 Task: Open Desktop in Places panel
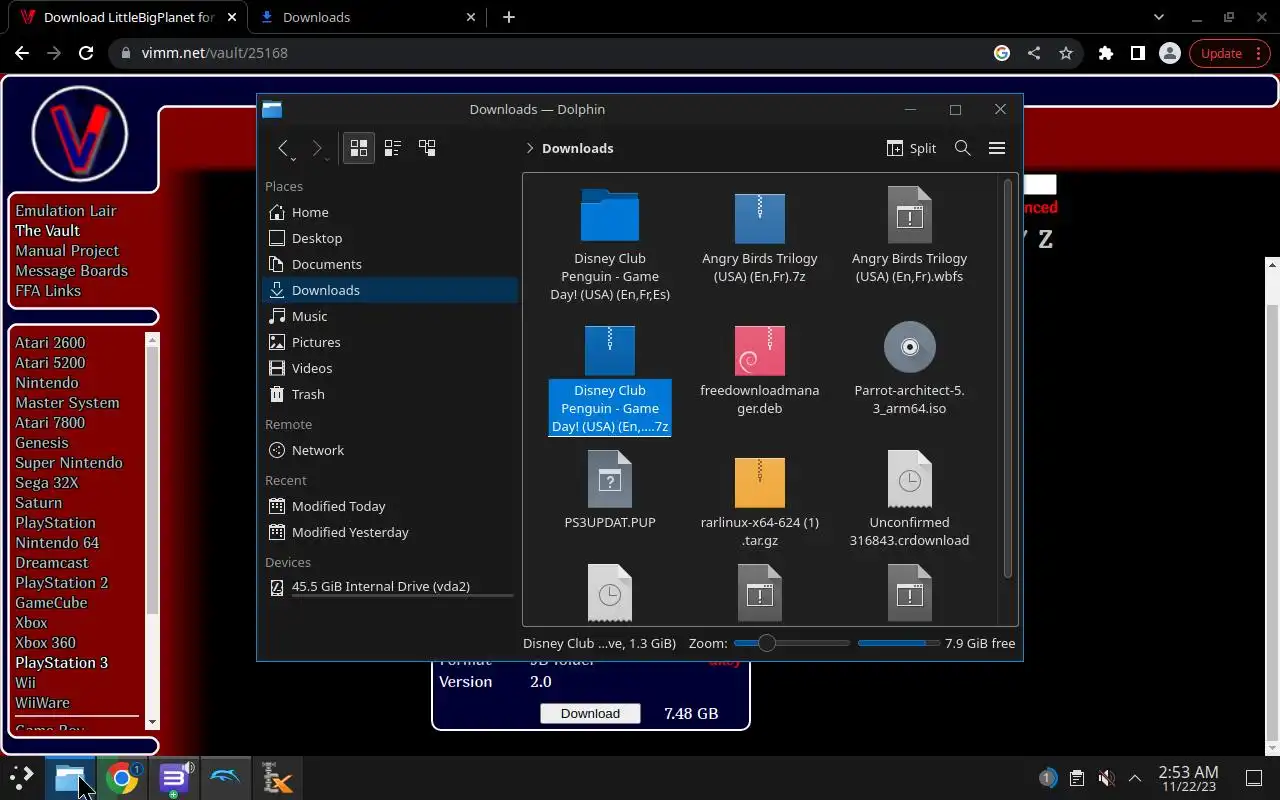(390, 238)
